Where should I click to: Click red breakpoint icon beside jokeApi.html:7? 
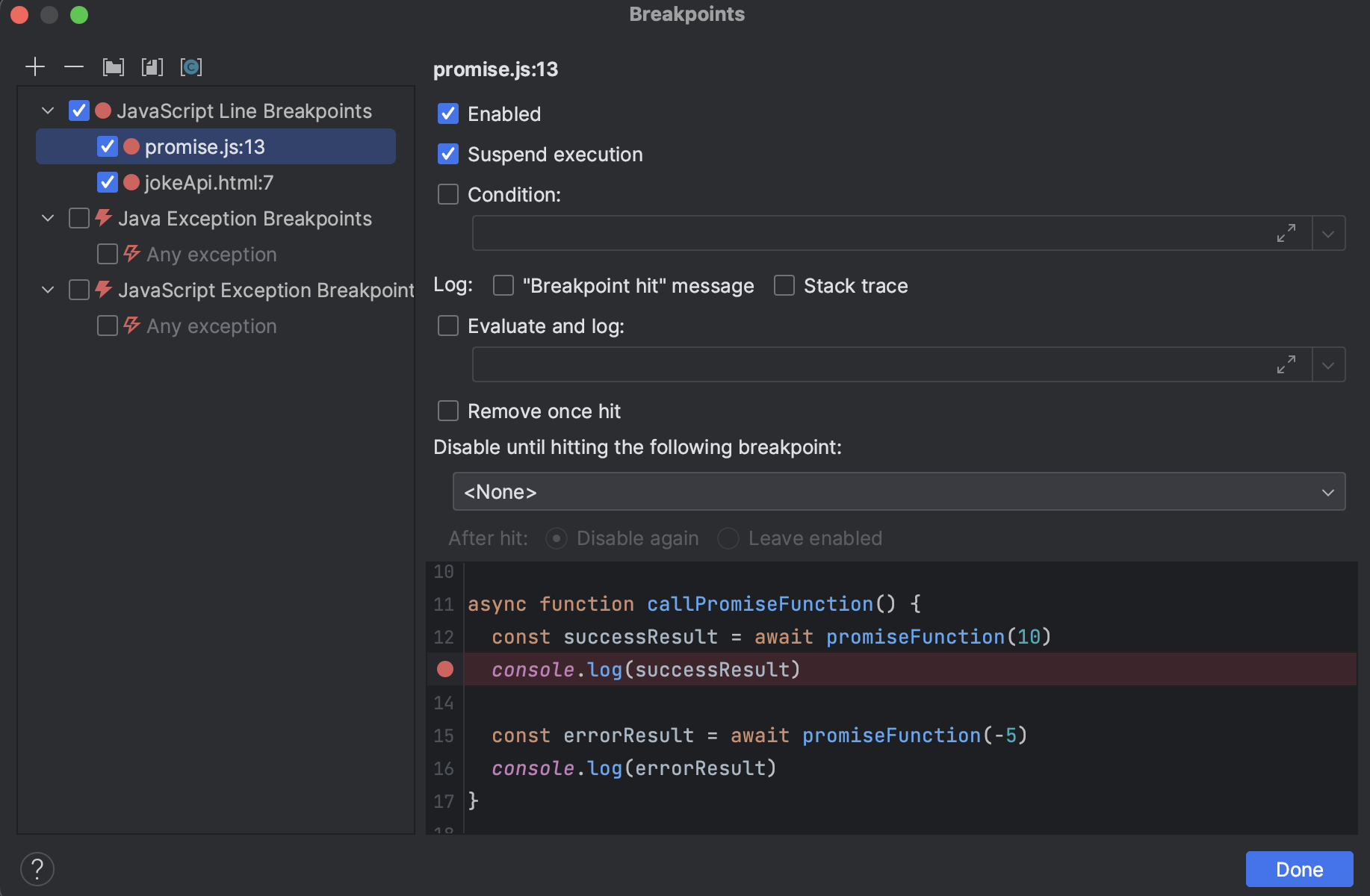coord(131,182)
